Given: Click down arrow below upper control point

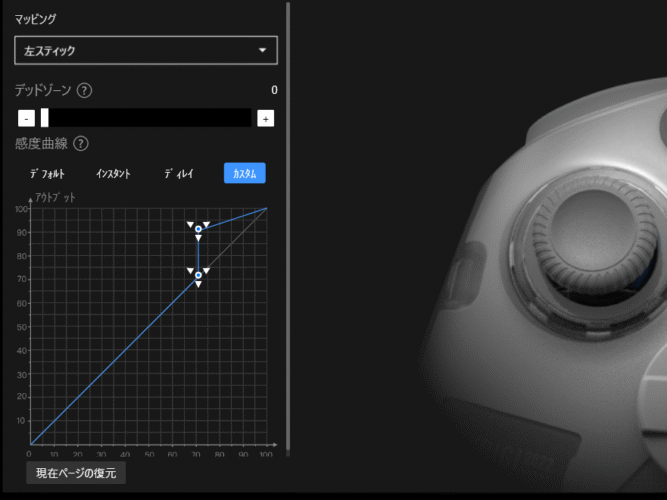Looking at the screenshot, I should [198, 238].
